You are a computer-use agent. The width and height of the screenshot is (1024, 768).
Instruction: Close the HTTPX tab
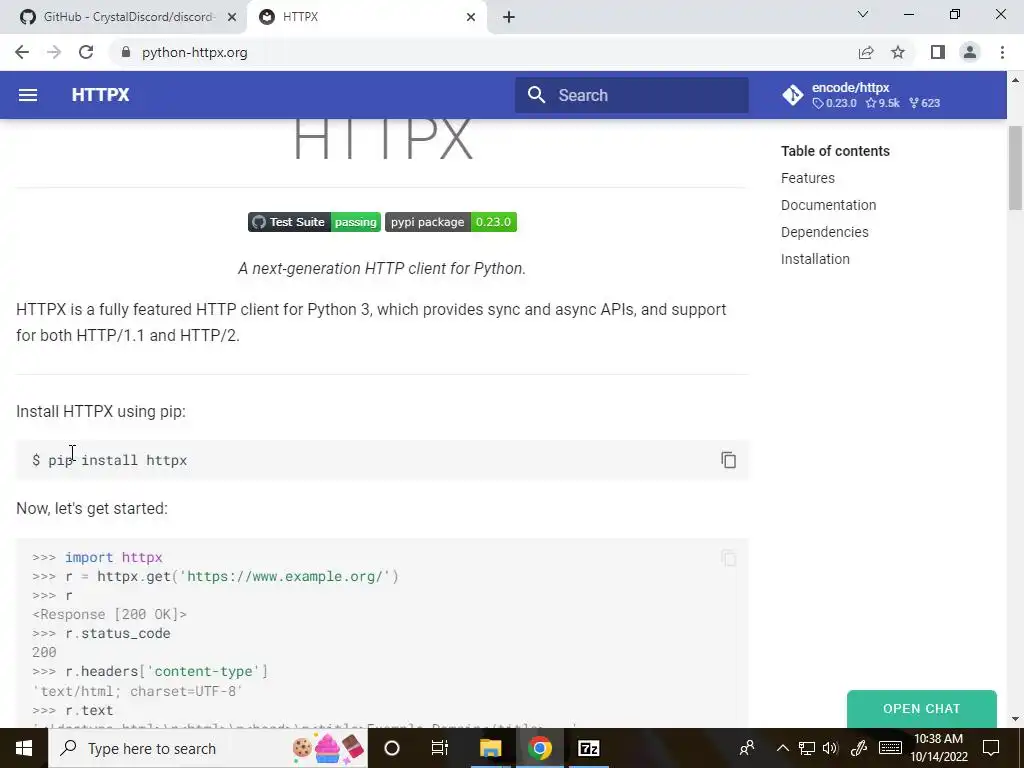(471, 18)
